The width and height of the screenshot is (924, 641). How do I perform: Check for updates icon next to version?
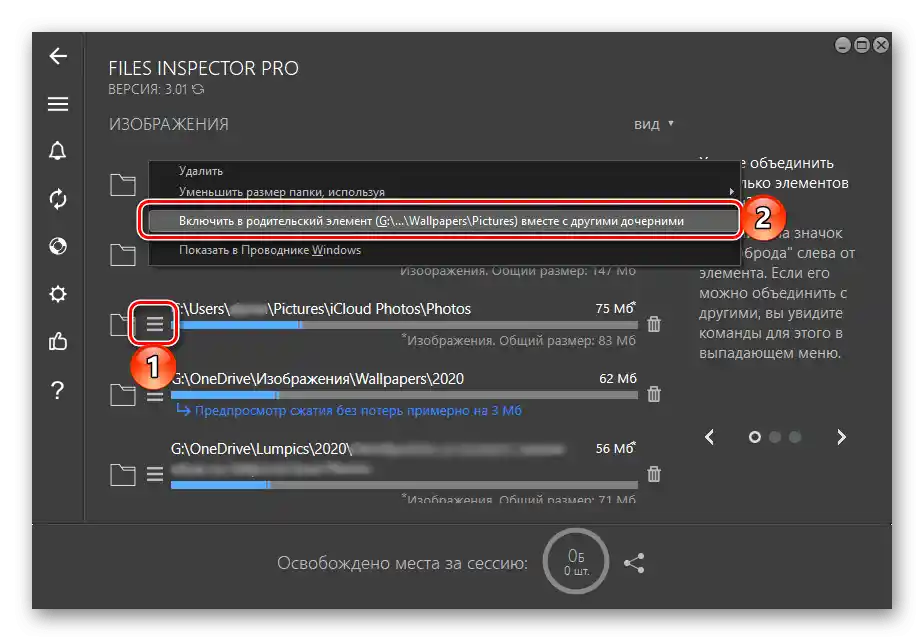(x=198, y=89)
